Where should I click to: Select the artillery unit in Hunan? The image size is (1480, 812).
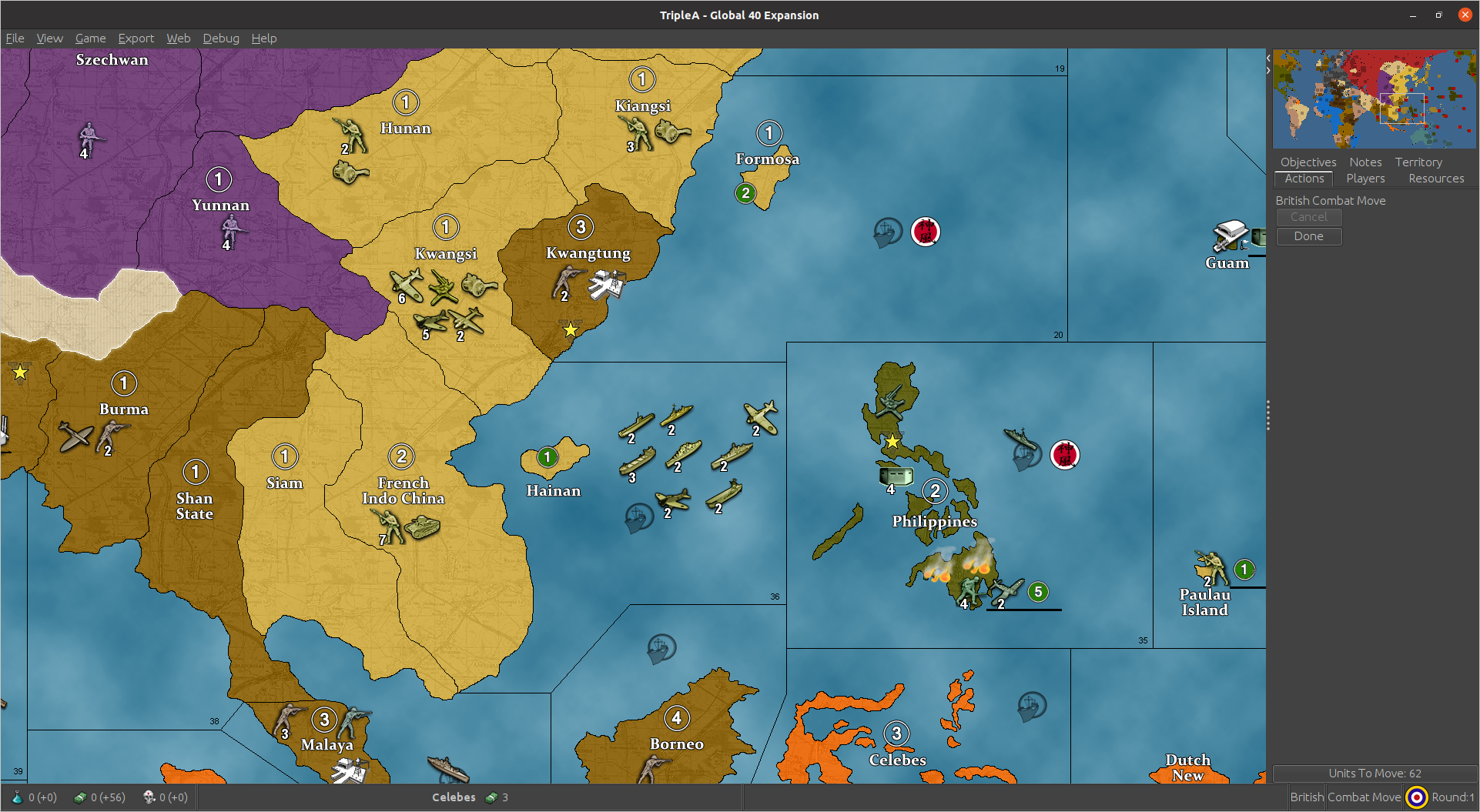point(350,172)
